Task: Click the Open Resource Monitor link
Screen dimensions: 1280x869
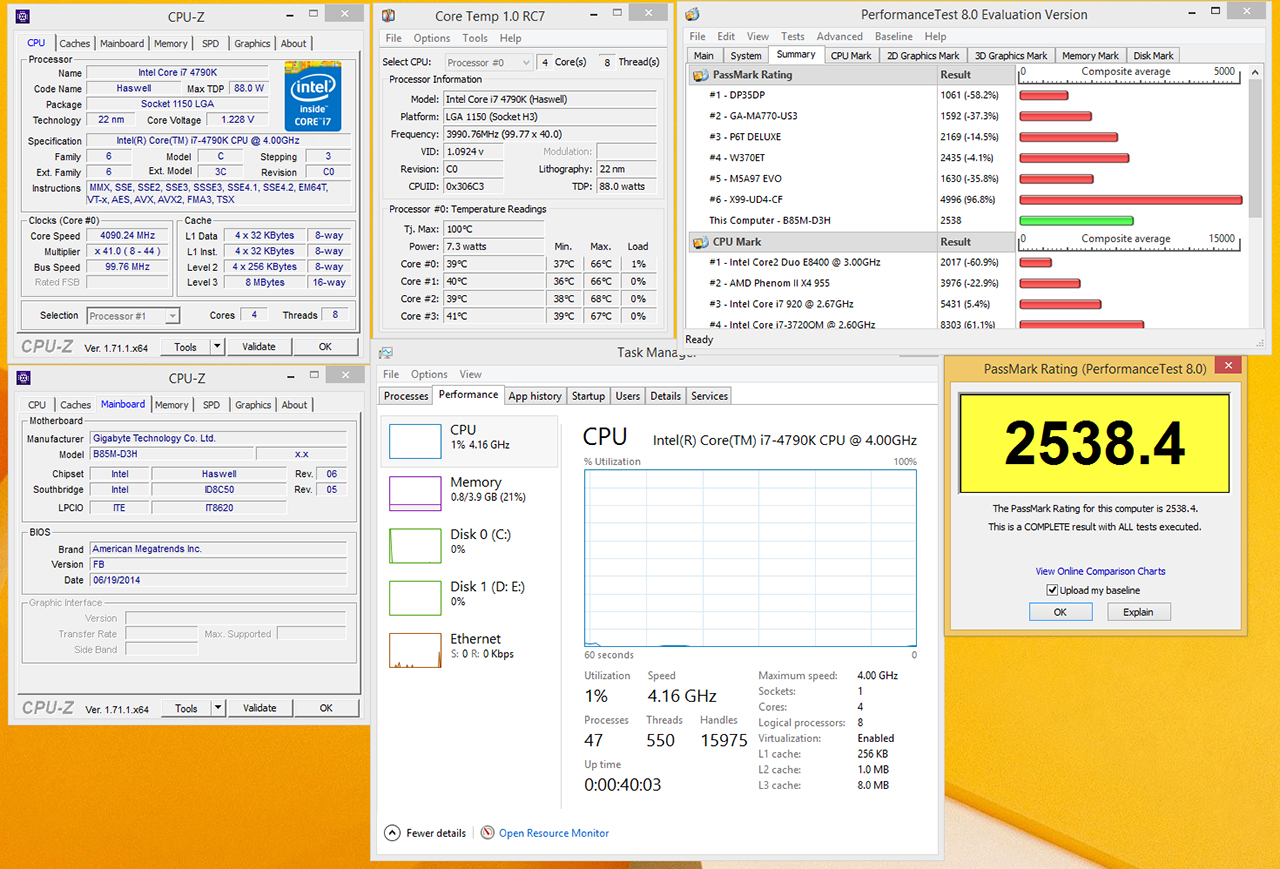Action: pos(554,833)
